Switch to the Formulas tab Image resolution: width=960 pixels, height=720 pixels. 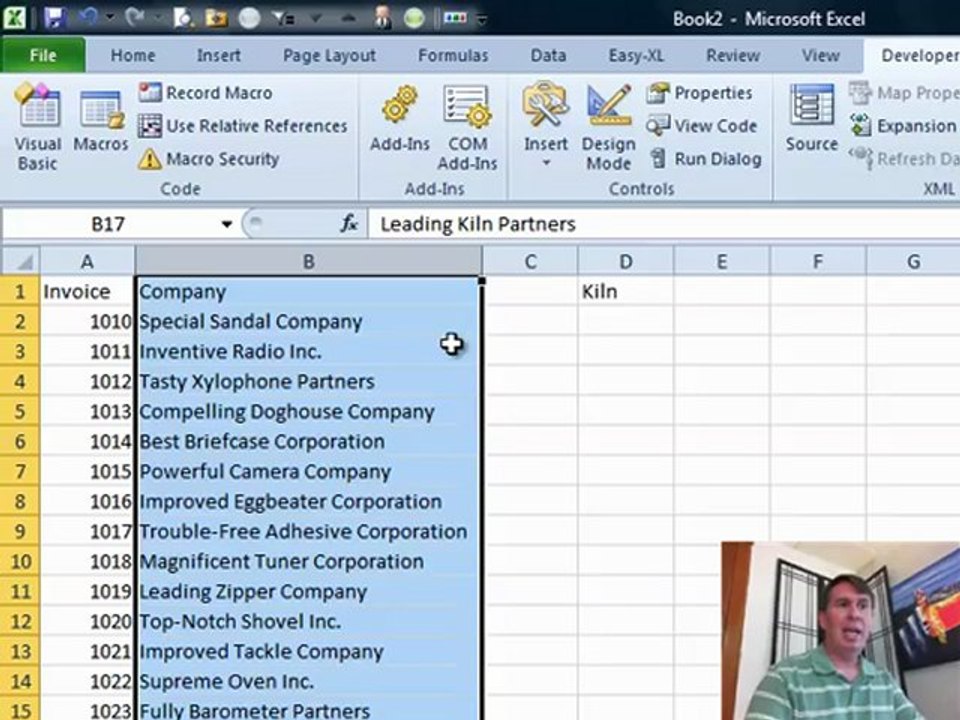point(453,55)
